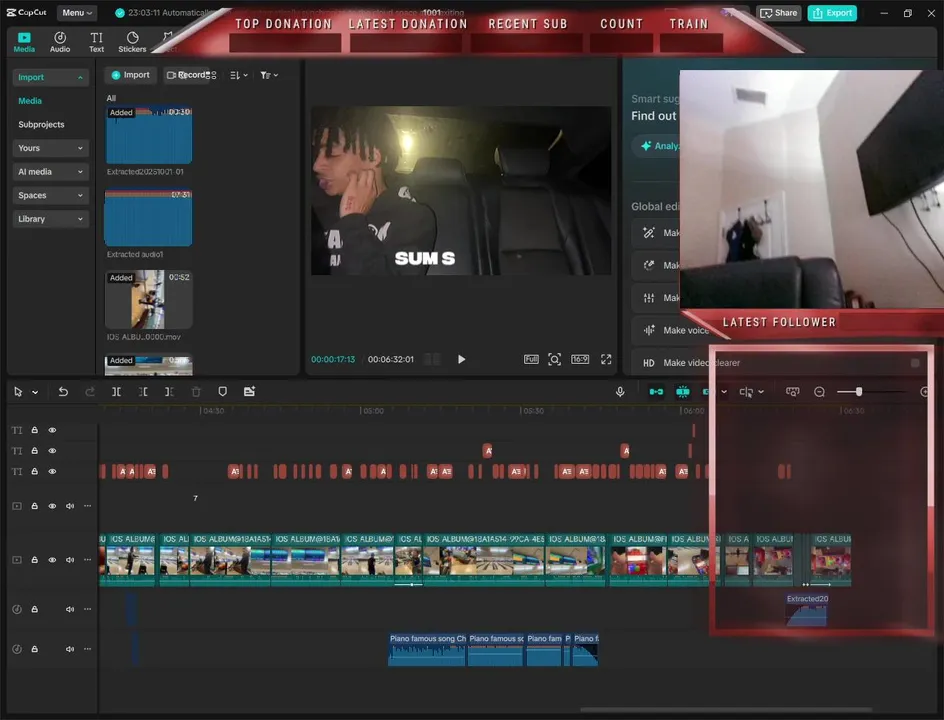Mute the main IOS ALBUM video track
The width and height of the screenshot is (944, 720).
(x=70, y=560)
